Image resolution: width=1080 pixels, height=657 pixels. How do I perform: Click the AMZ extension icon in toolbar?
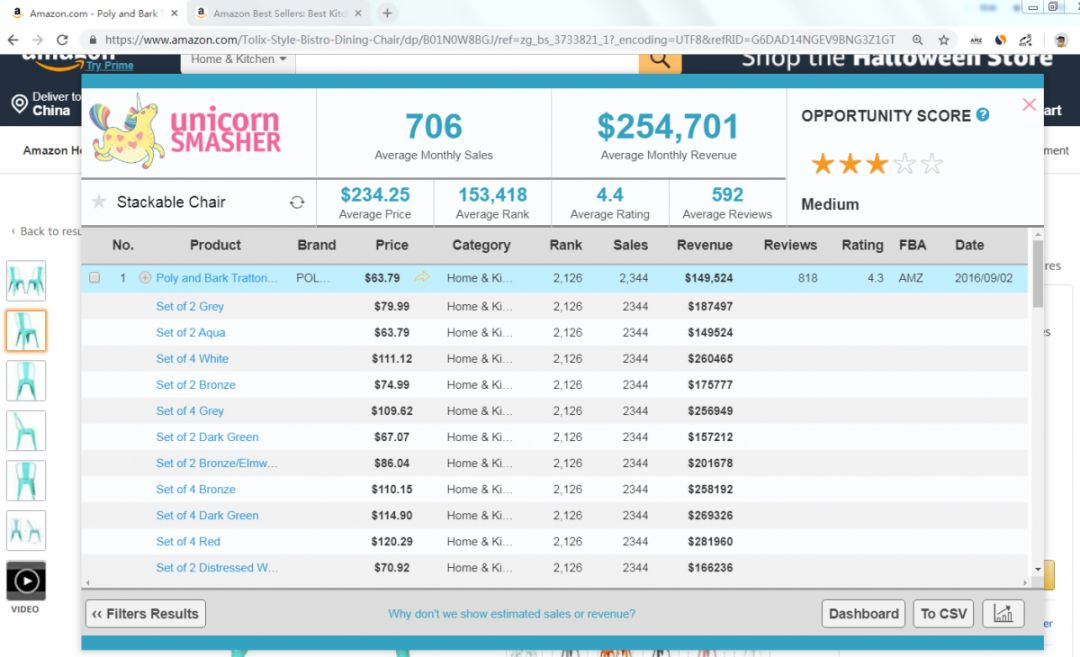point(976,40)
